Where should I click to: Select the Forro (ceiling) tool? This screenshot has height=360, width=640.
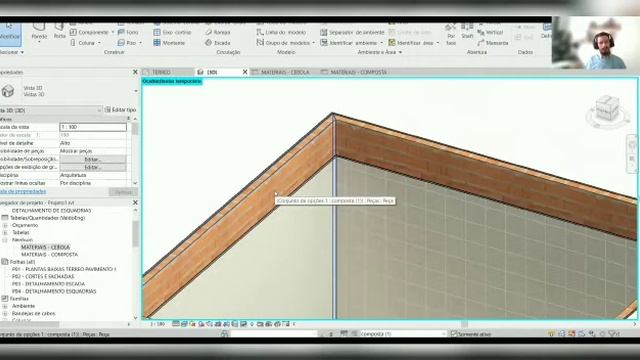128,32
